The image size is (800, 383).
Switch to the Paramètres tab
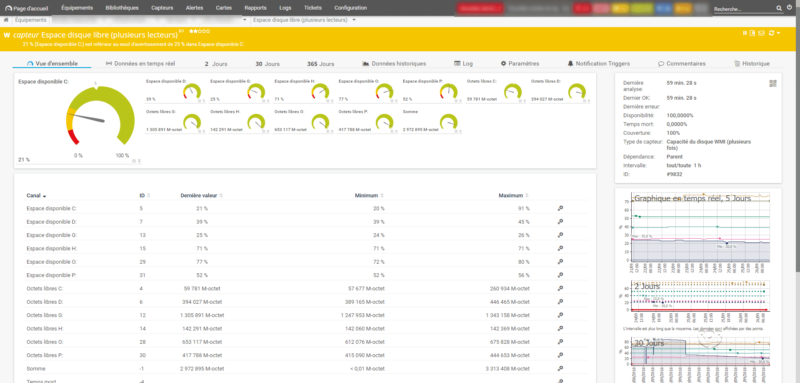pos(519,64)
